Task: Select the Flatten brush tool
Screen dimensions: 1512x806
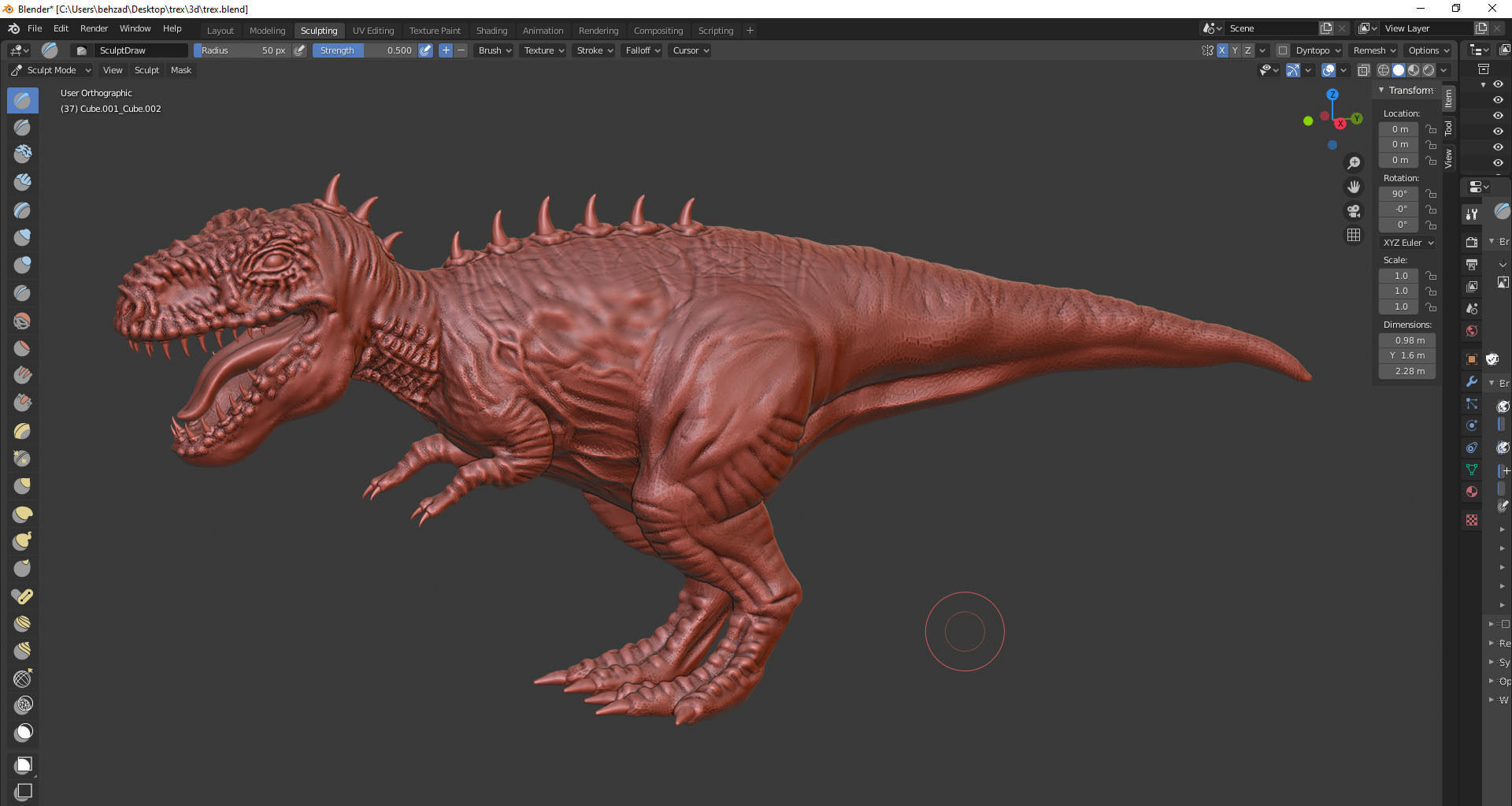Action: [23, 348]
